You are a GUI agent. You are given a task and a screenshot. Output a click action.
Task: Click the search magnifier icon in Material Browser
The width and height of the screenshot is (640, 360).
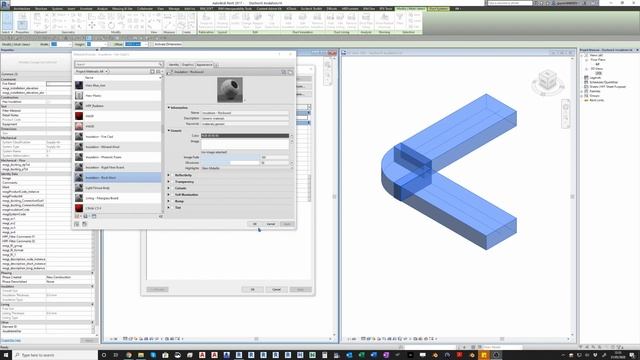(160, 64)
